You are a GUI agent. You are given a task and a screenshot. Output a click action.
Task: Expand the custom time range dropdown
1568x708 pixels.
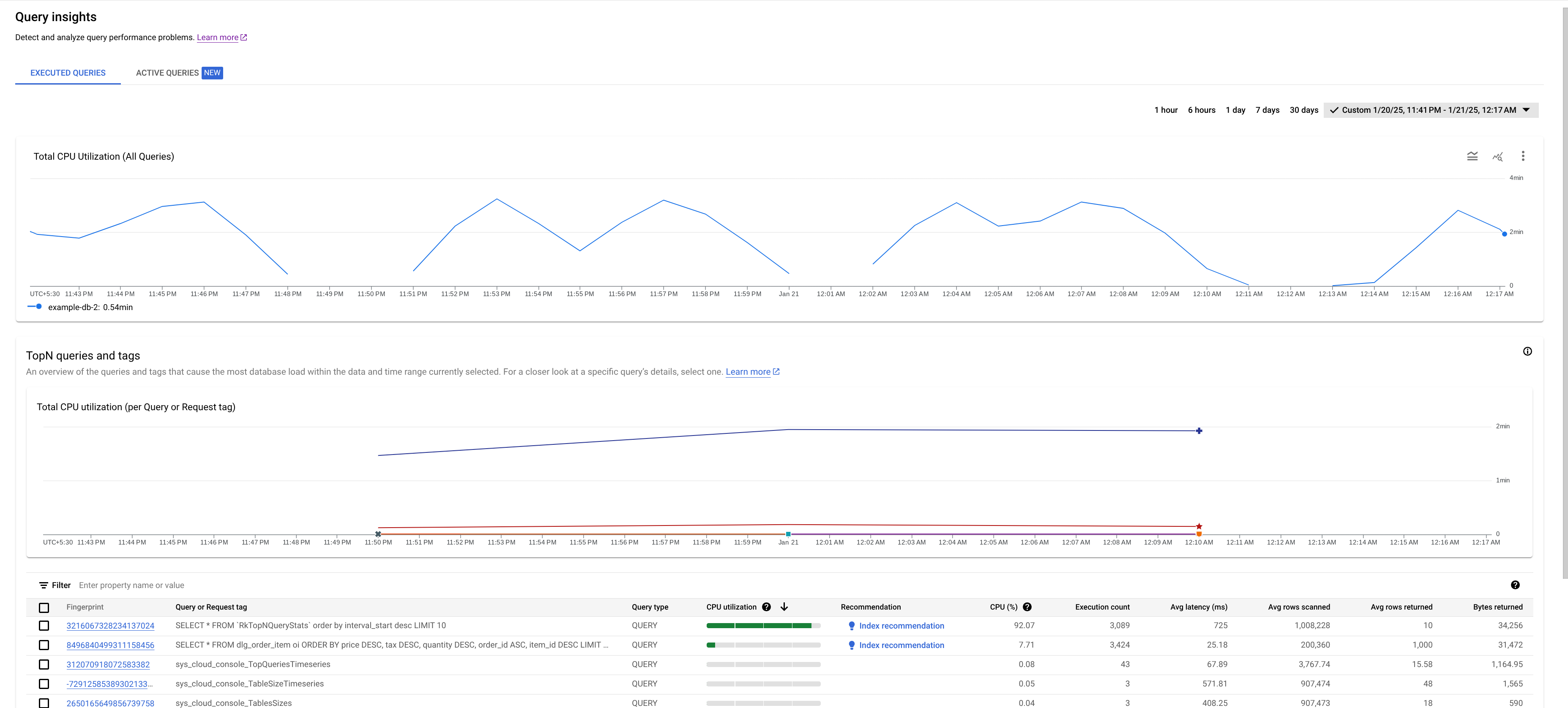[x=1431, y=110]
